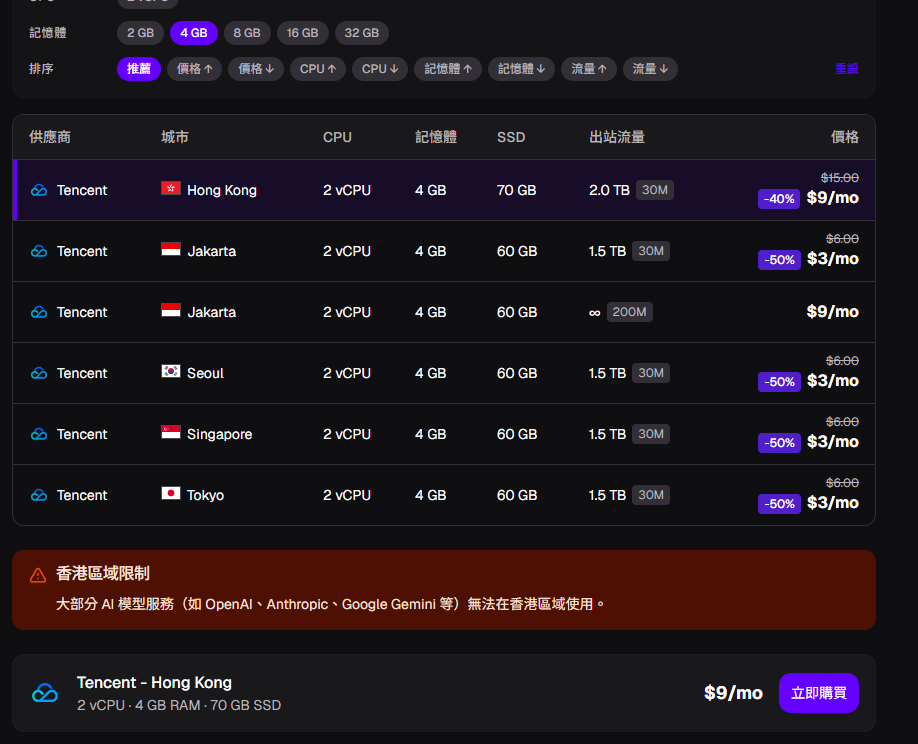Sort by 價格 descending
The image size is (918, 744).
click(256, 69)
